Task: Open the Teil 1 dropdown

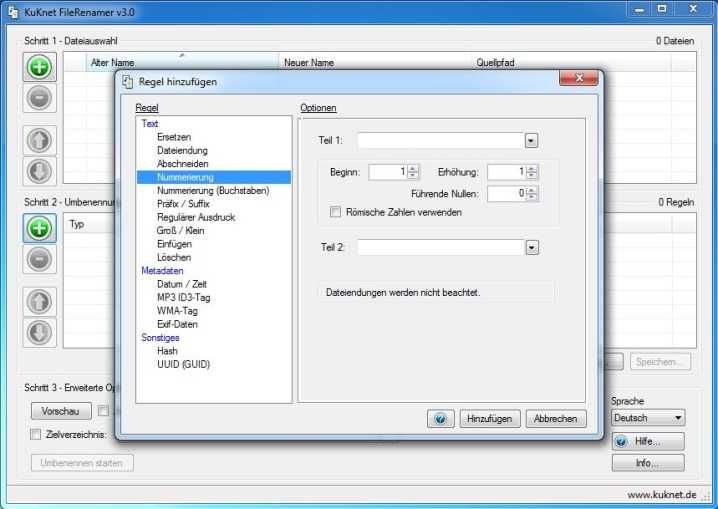Action: 531,141
